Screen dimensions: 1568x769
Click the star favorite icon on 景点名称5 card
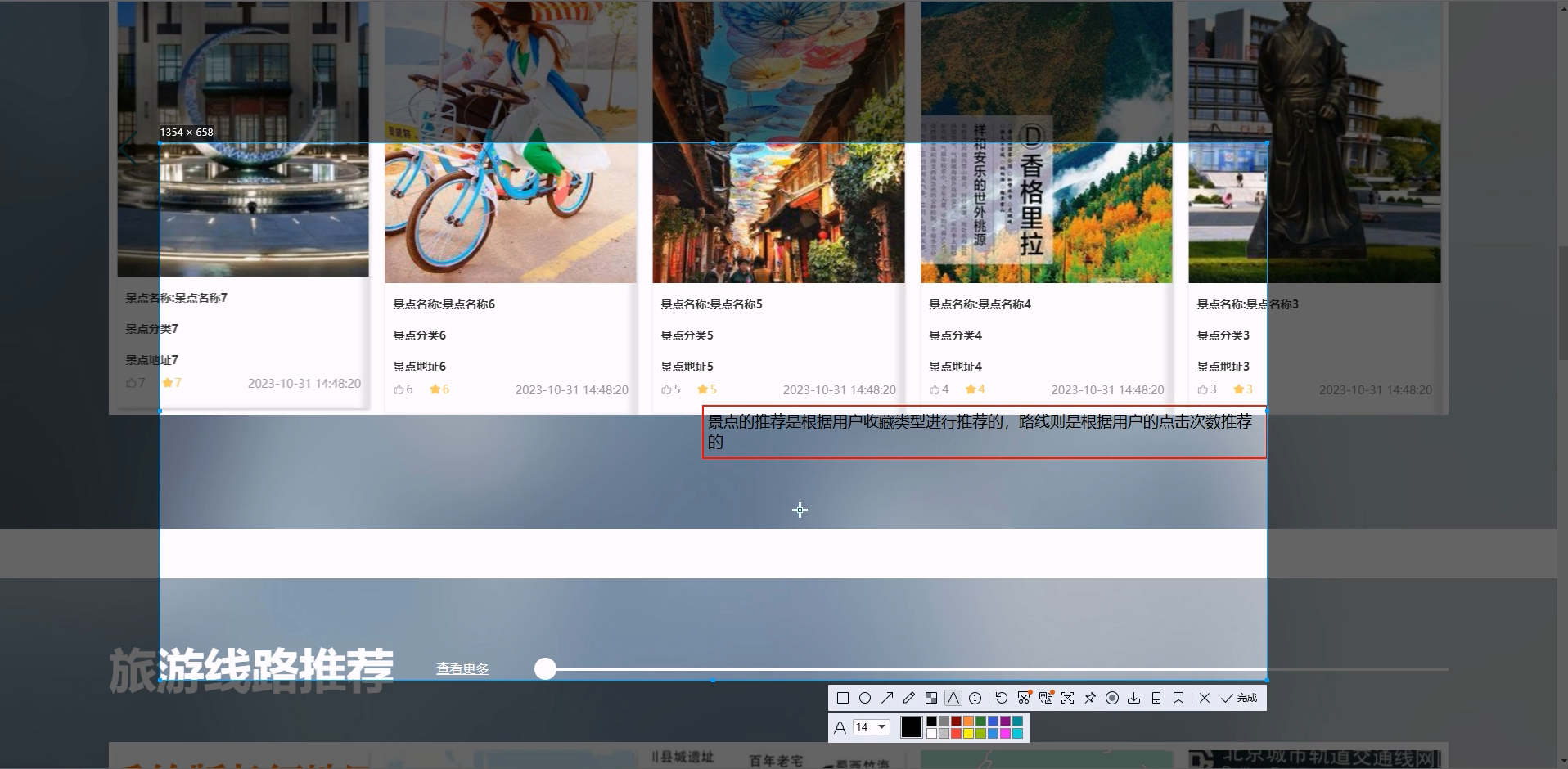702,389
